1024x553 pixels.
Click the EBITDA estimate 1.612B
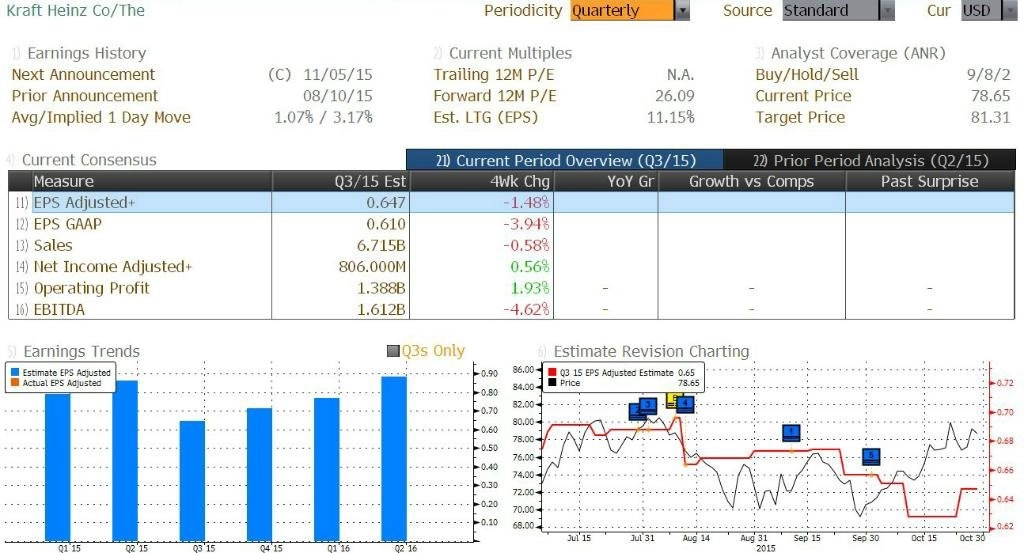coord(381,309)
